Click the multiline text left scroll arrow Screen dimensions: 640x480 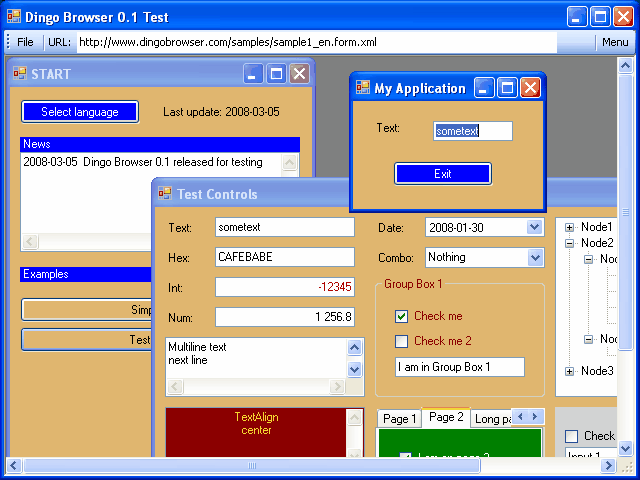pyautogui.click(x=176, y=386)
